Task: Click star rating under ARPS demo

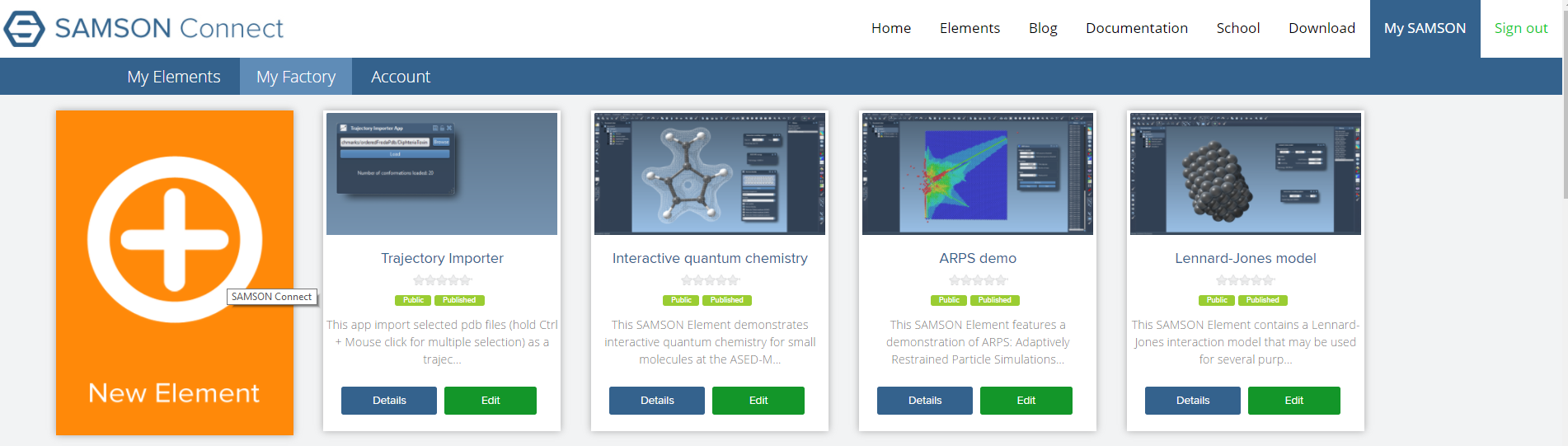Action: coord(977,280)
